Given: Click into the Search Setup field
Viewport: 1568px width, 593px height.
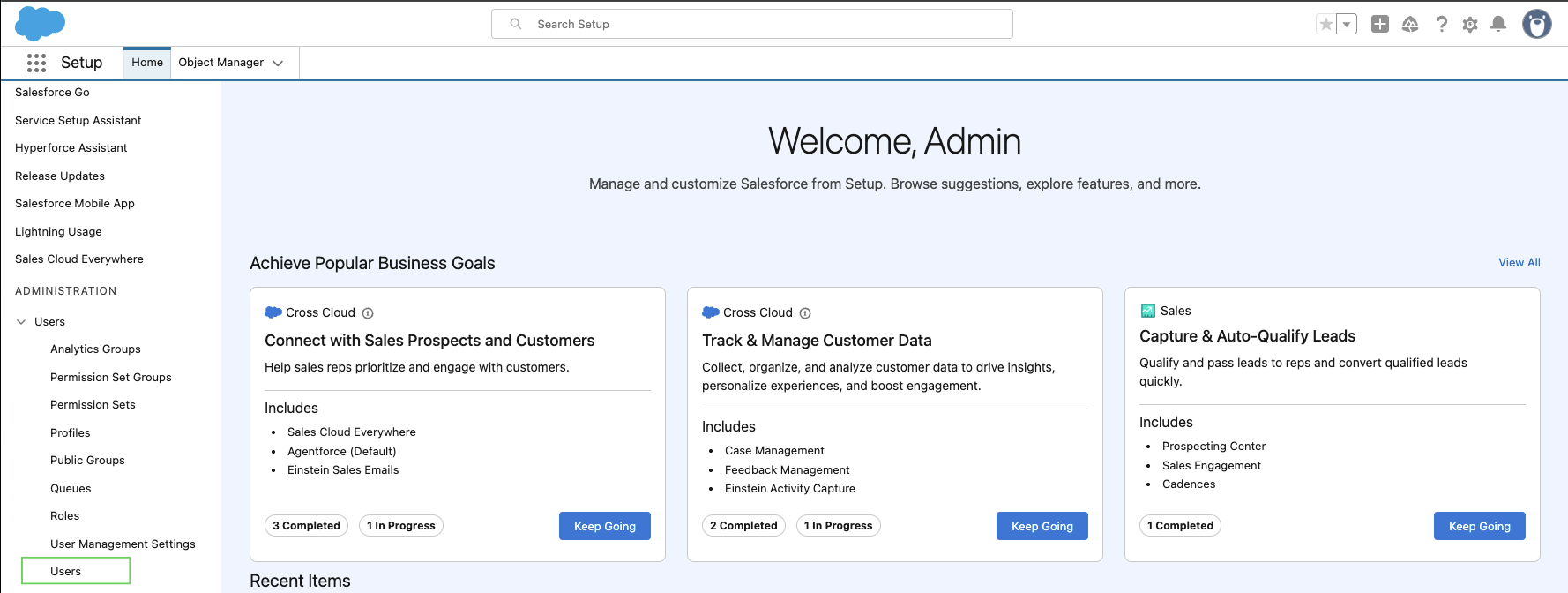Looking at the screenshot, I should pyautogui.click(x=751, y=24).
